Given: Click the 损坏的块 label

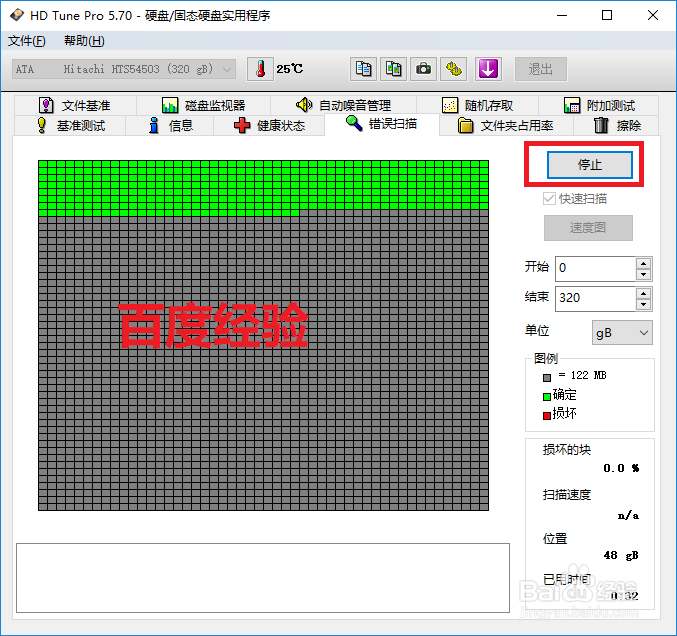Looking at the screenshot, I should click(566, 450).
